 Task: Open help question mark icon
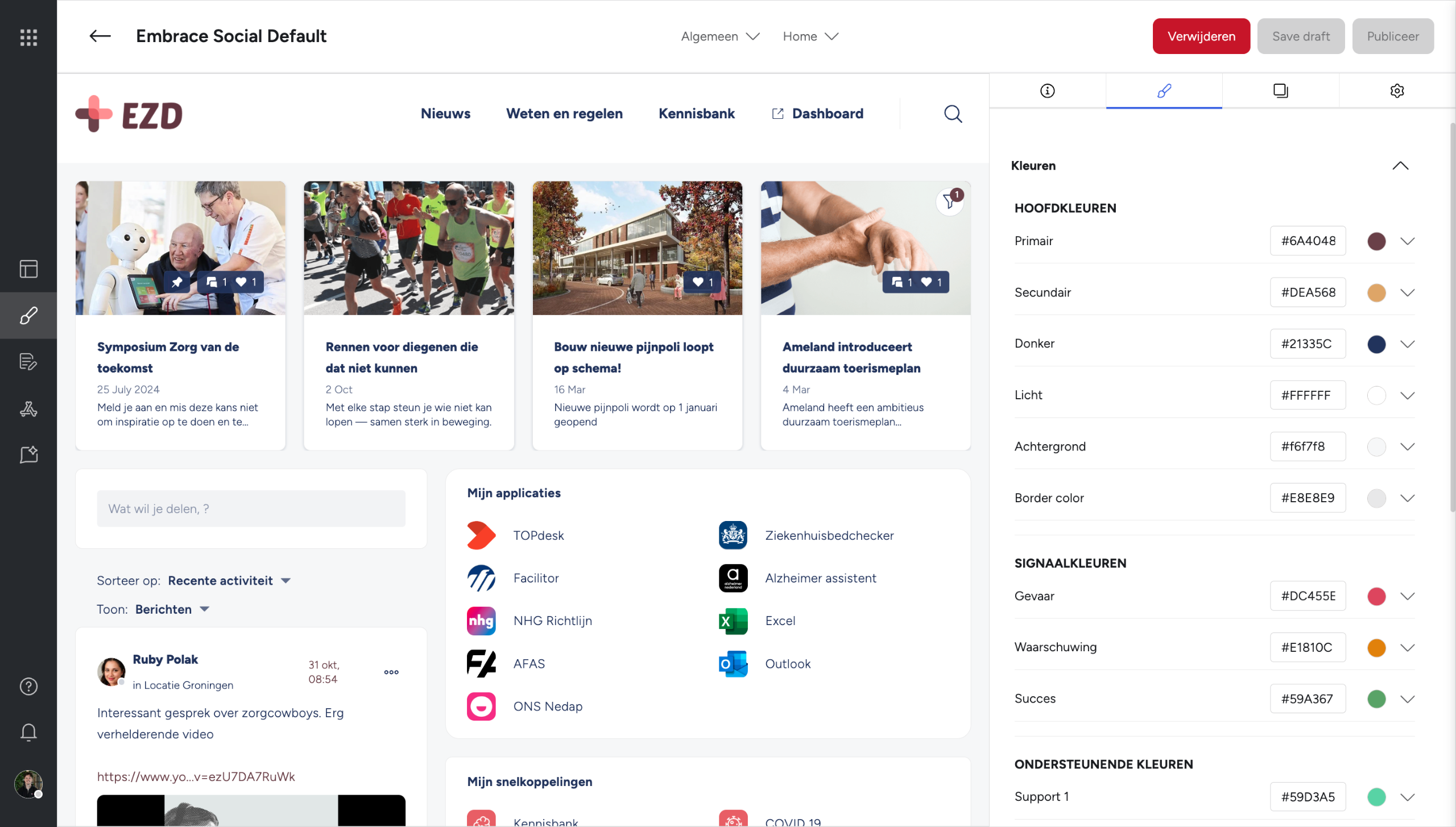click(x=28, y=687)
